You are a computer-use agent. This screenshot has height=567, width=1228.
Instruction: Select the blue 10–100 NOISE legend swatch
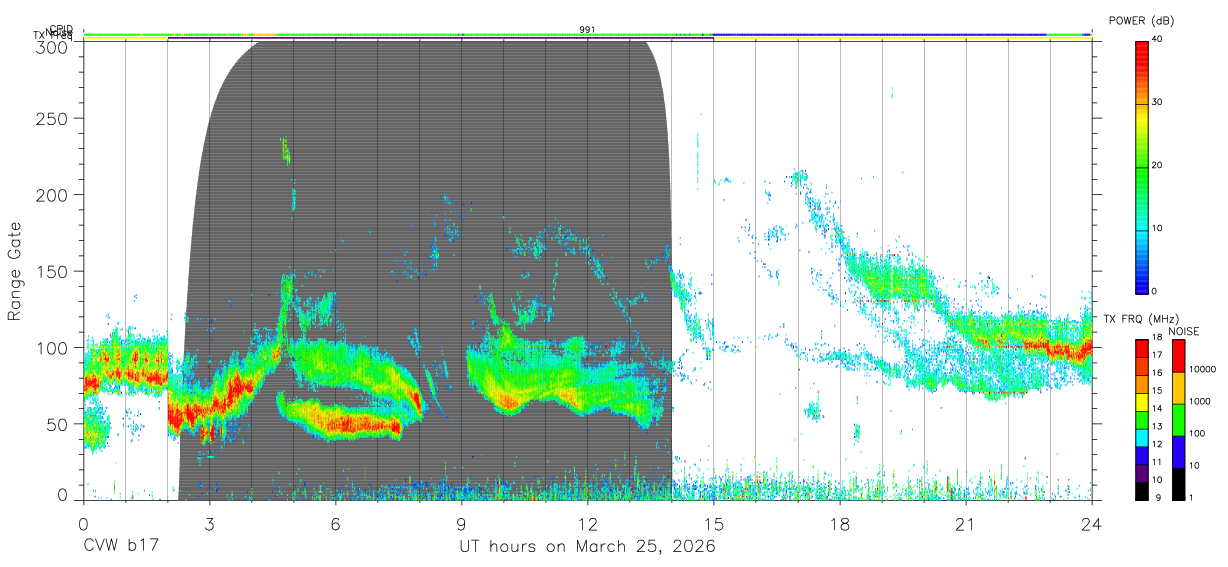[x=1179, y=451]
